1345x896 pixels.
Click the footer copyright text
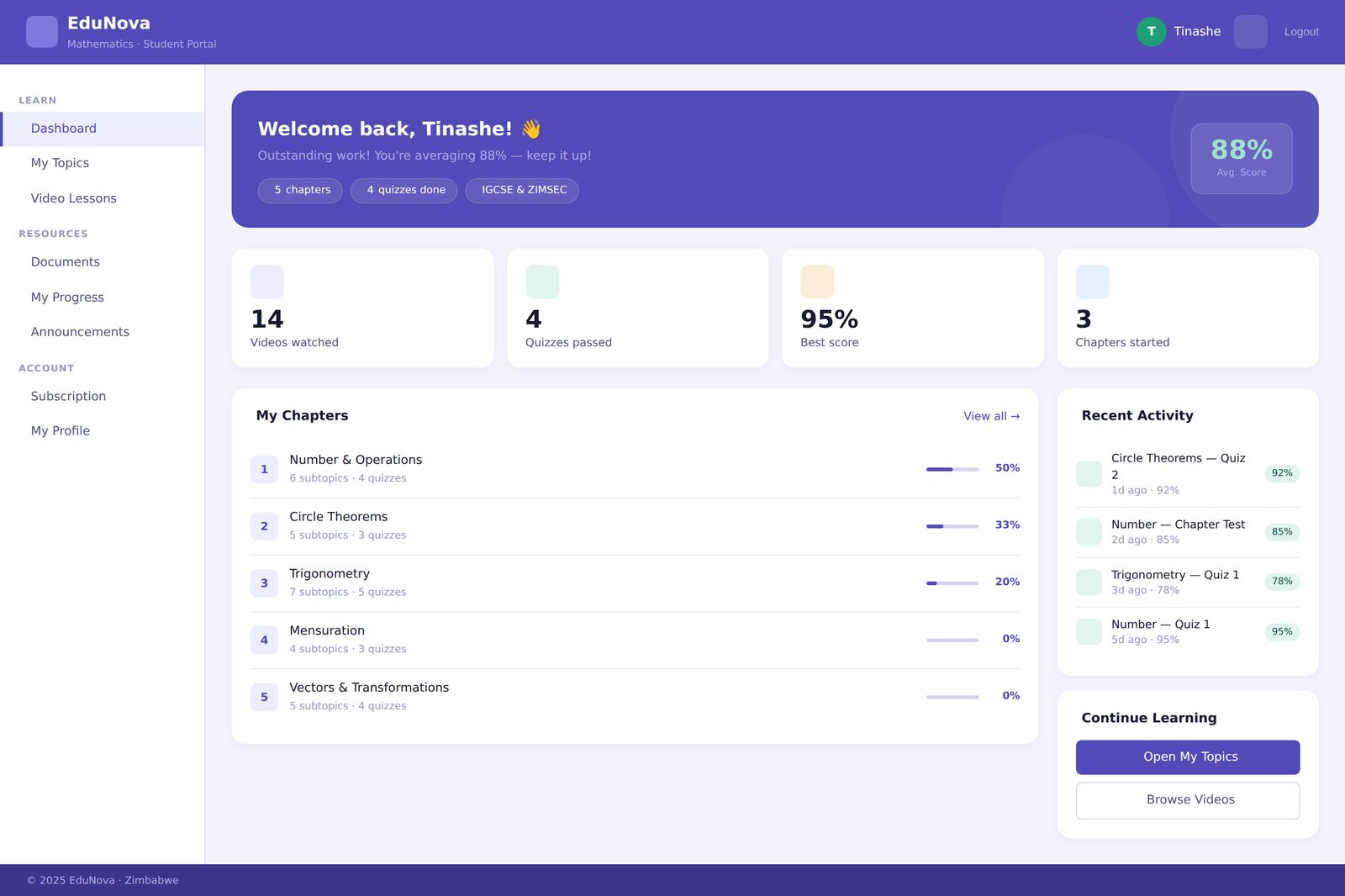pos(103,881)
